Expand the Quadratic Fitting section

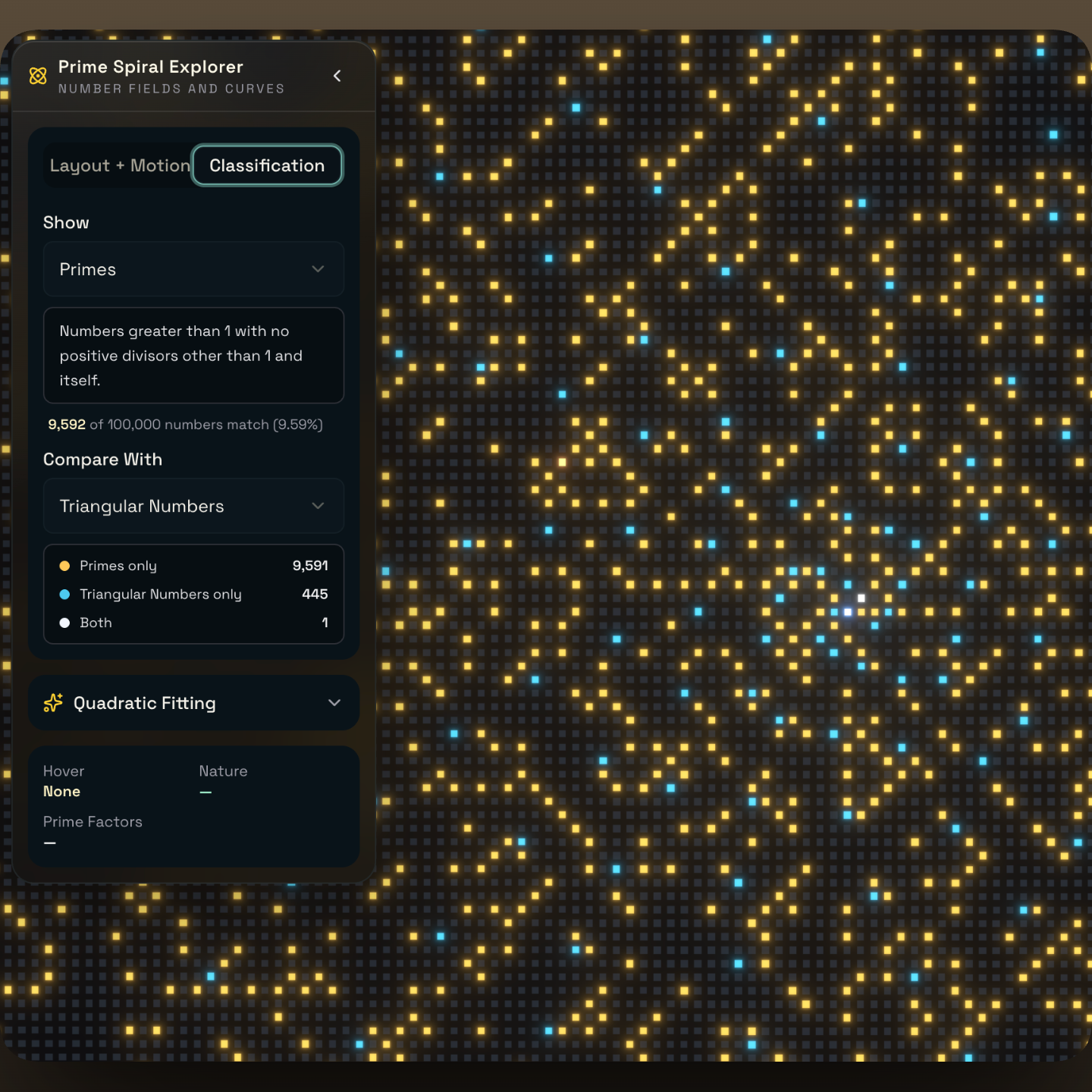pos(193,703)
